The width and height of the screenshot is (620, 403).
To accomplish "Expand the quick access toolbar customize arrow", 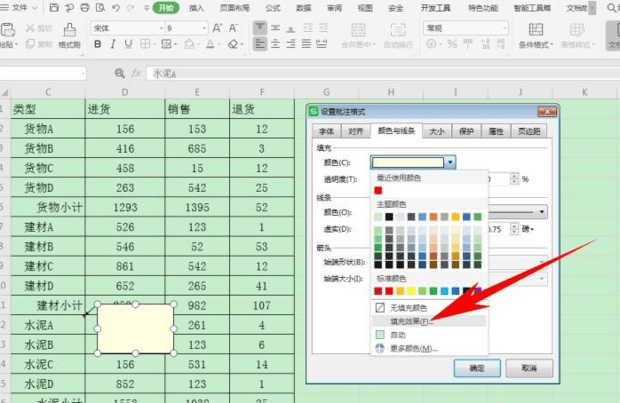I will (146, 8).
